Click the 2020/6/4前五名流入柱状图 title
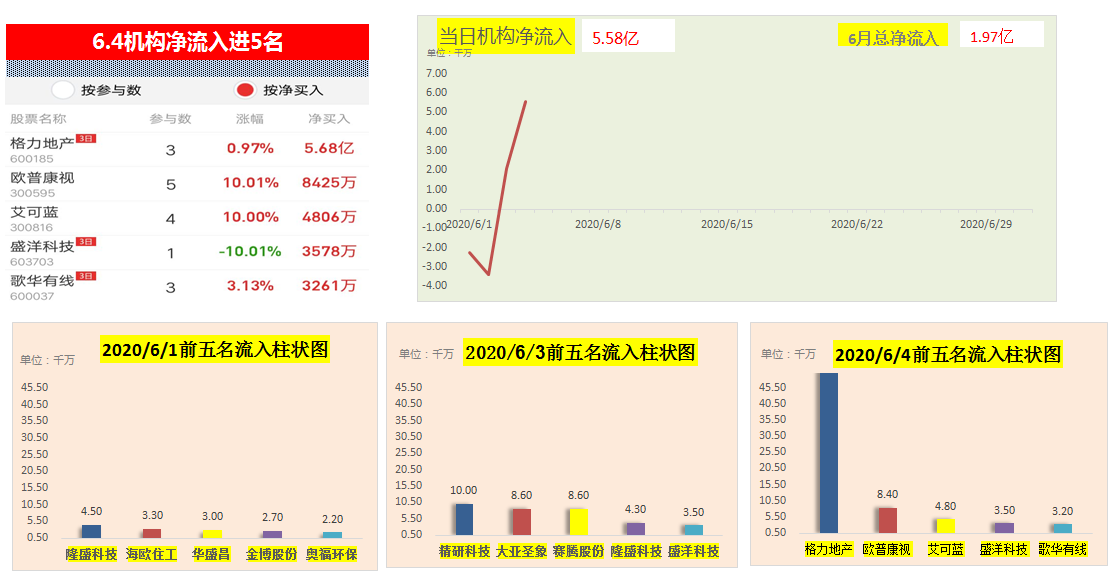This screenshot has width=1117, height=578. pyautogui.click(x=947, y=355)
